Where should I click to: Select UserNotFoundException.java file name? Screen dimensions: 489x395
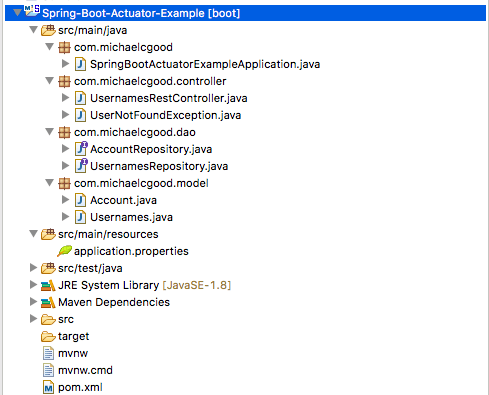(166, 116)
